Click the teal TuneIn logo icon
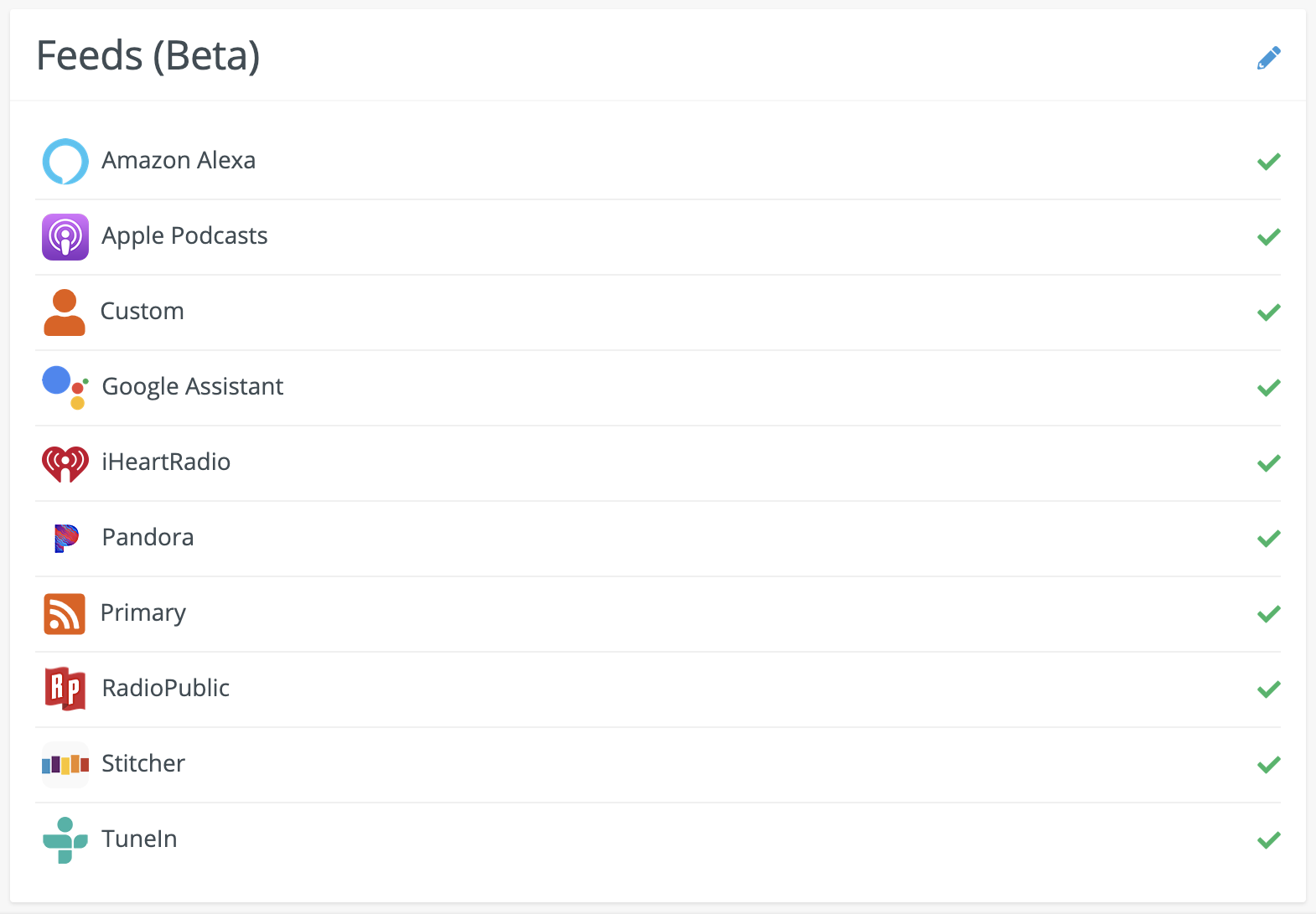Viewport: 1316px width, 914px height. (65, 839)
